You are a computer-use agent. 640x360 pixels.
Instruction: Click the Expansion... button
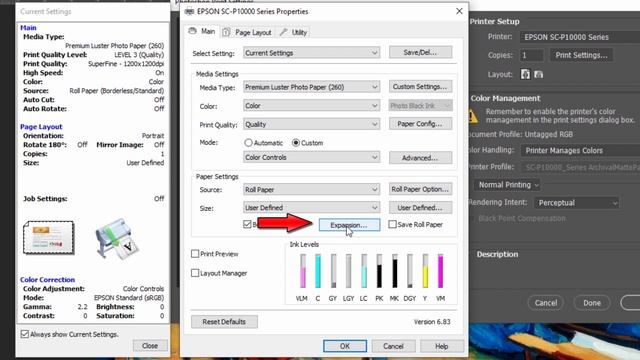tap(349, 225)
